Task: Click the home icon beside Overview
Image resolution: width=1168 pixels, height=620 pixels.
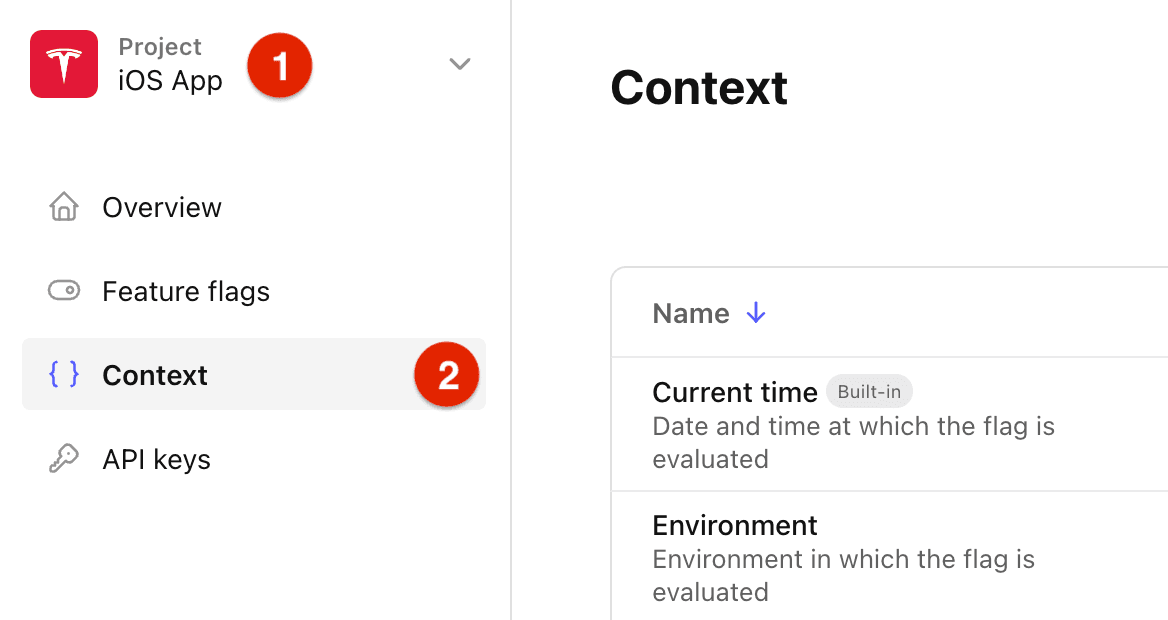Action: tap(64, 207)
